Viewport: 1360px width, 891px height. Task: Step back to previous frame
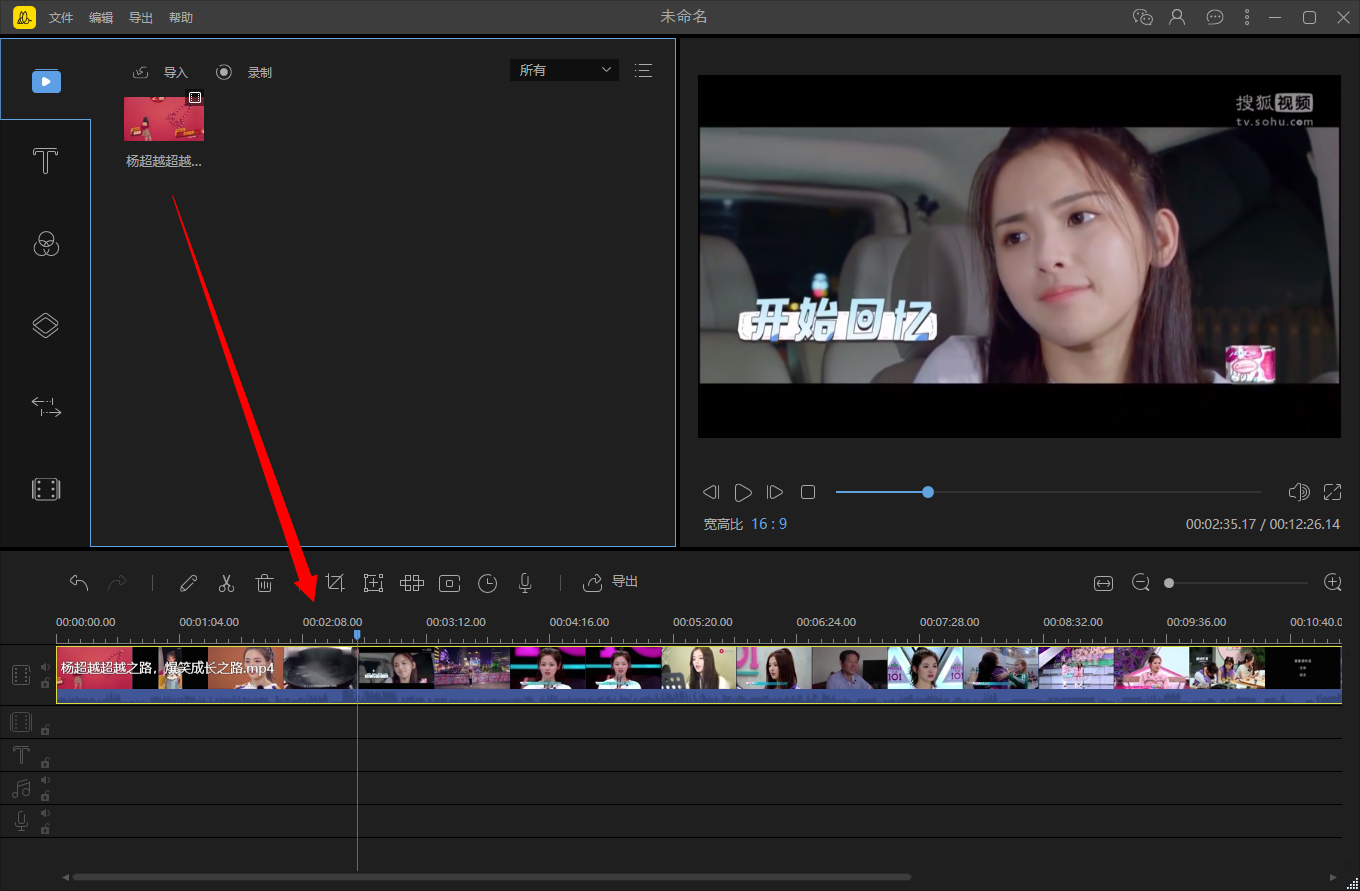click(x=711, y=492)
